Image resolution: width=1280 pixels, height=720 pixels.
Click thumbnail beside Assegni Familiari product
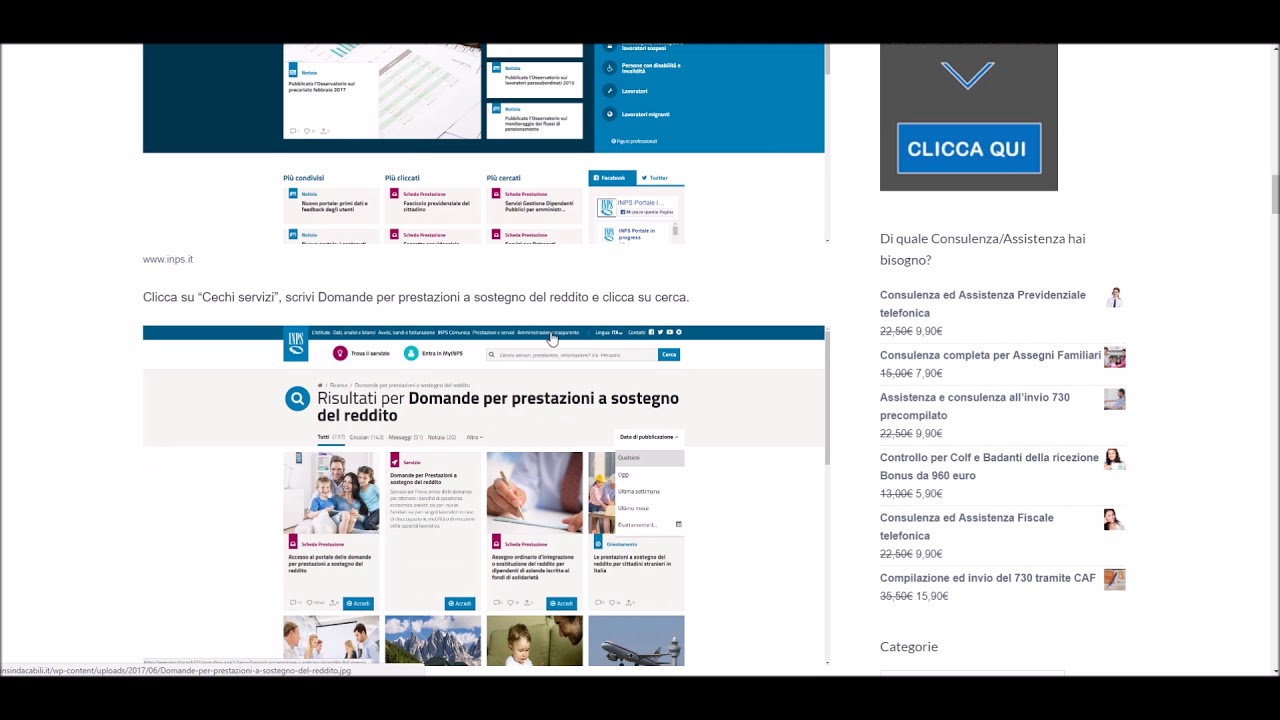(x=1115, y=357)
